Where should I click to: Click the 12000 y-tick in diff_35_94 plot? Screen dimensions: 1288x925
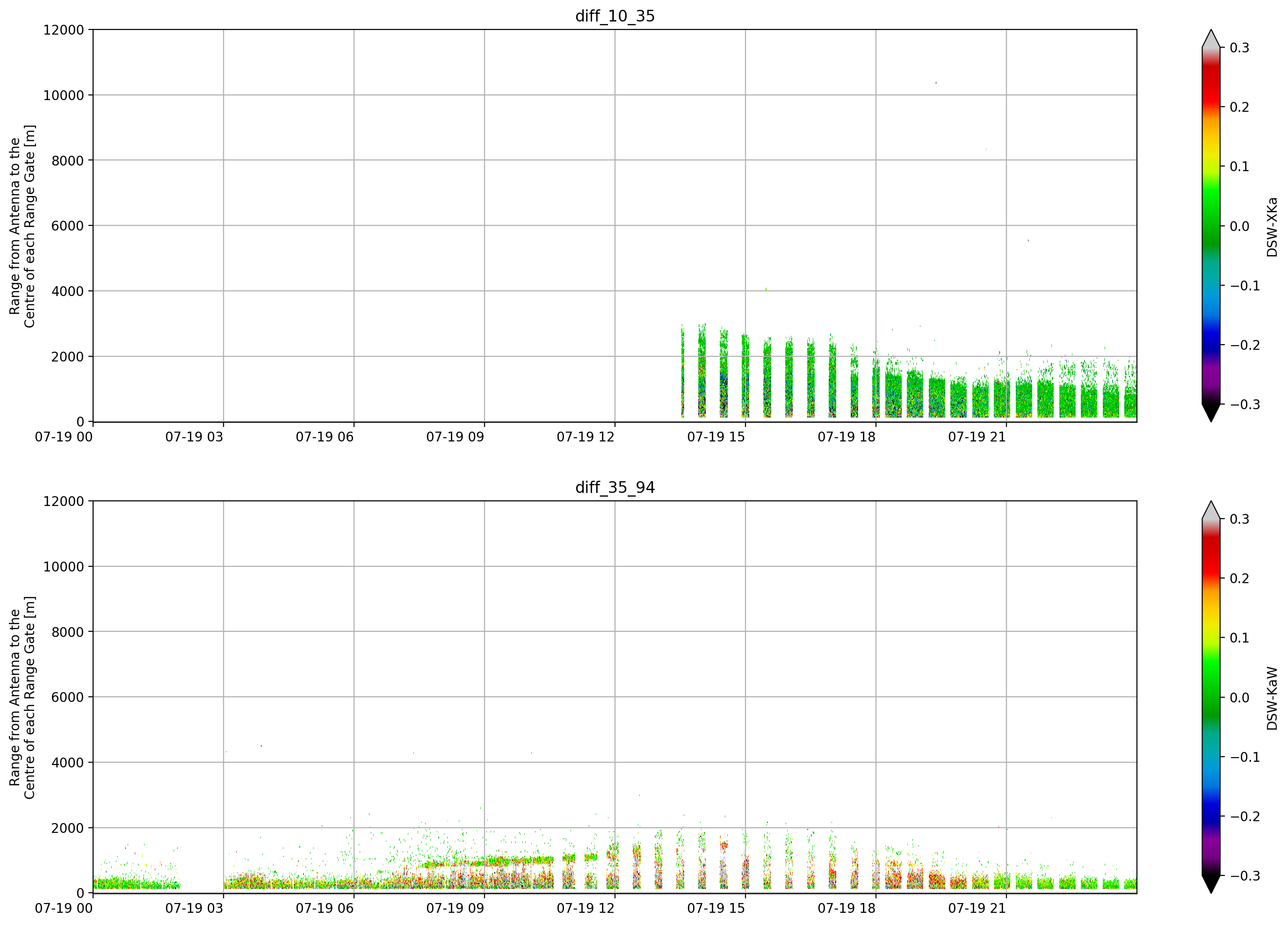64,501
